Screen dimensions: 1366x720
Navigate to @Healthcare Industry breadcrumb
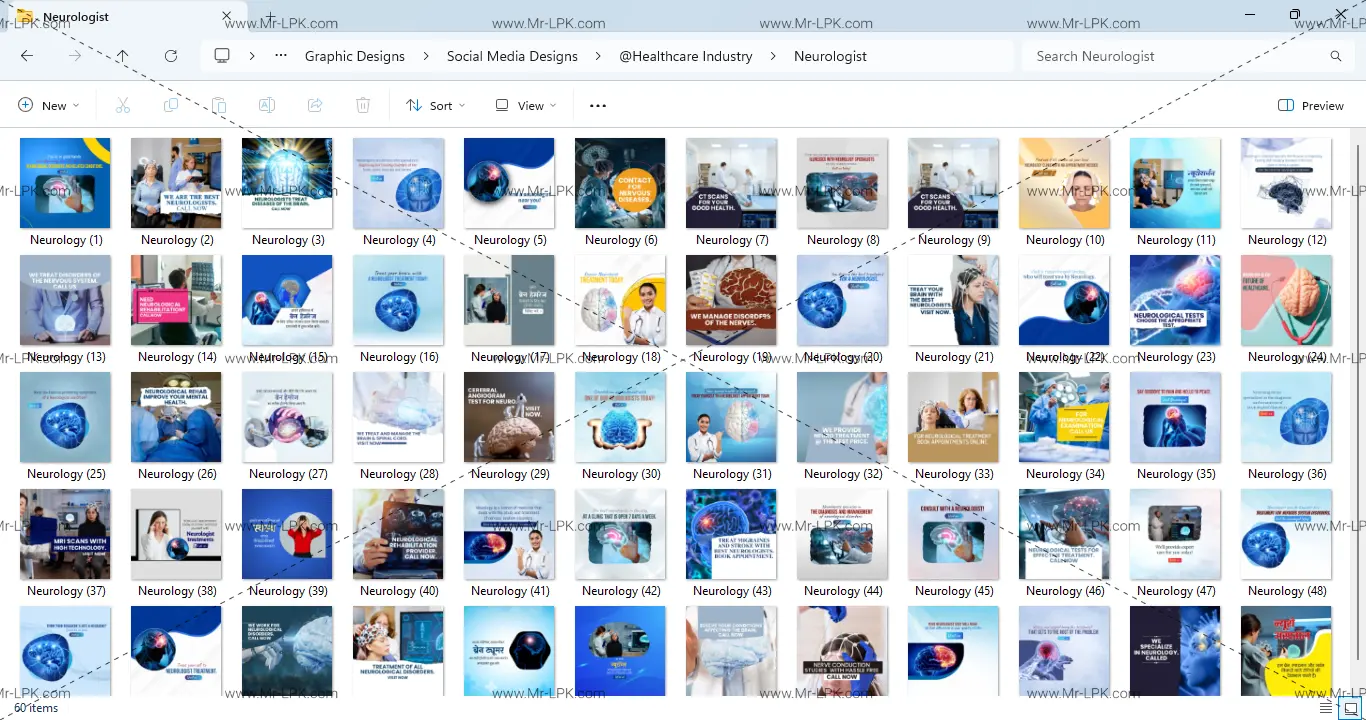(x=685, y=56)
